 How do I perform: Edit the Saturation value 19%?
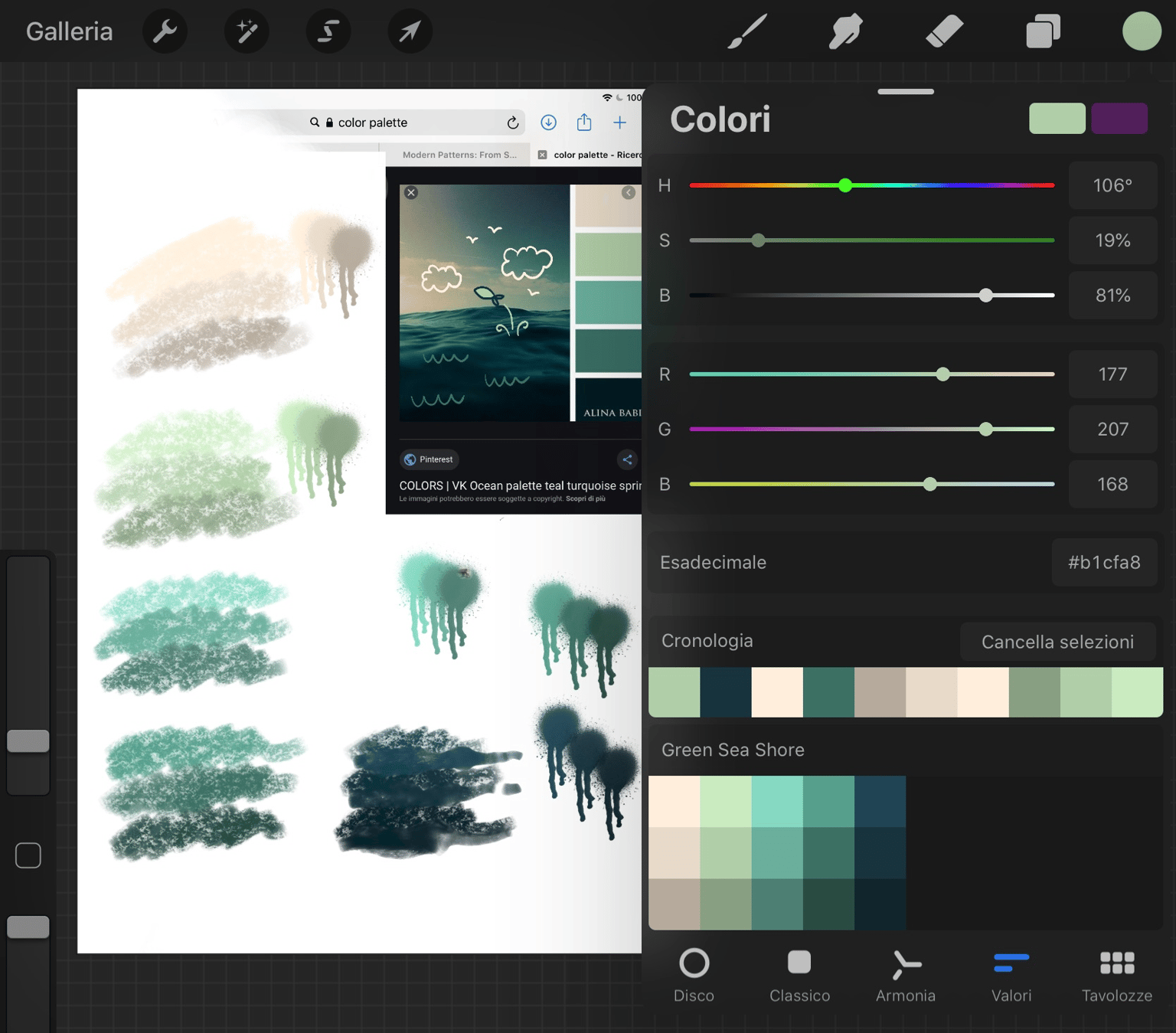coord(1112,240)
